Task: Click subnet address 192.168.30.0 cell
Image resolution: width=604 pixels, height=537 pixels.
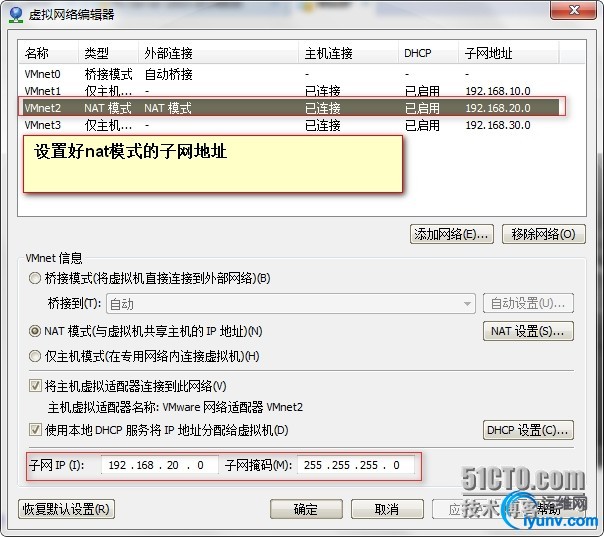Action: [498, 125]
